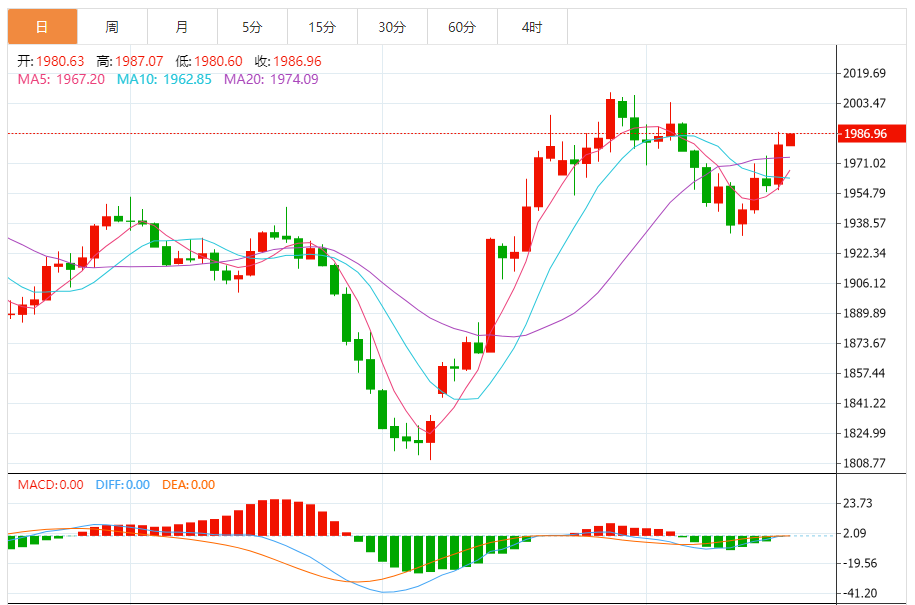The image size is (915, 605).
Task: Click the 1857.44 price axis label
Action: coord(864,373)
